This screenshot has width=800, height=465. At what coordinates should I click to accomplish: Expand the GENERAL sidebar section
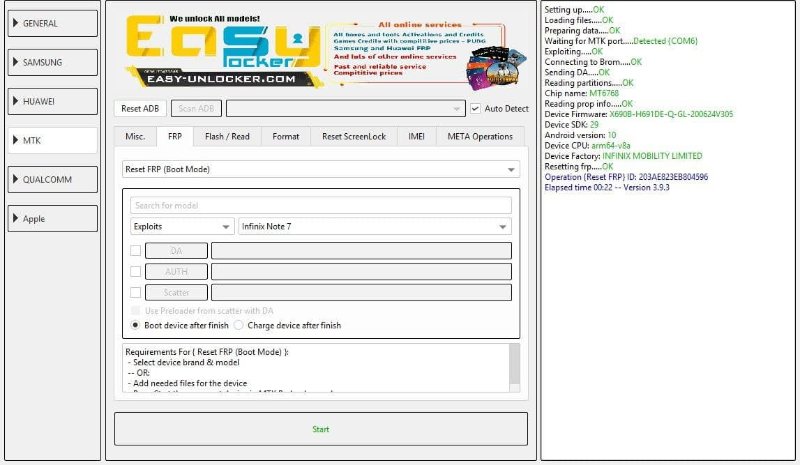click(x=53, y=23)
